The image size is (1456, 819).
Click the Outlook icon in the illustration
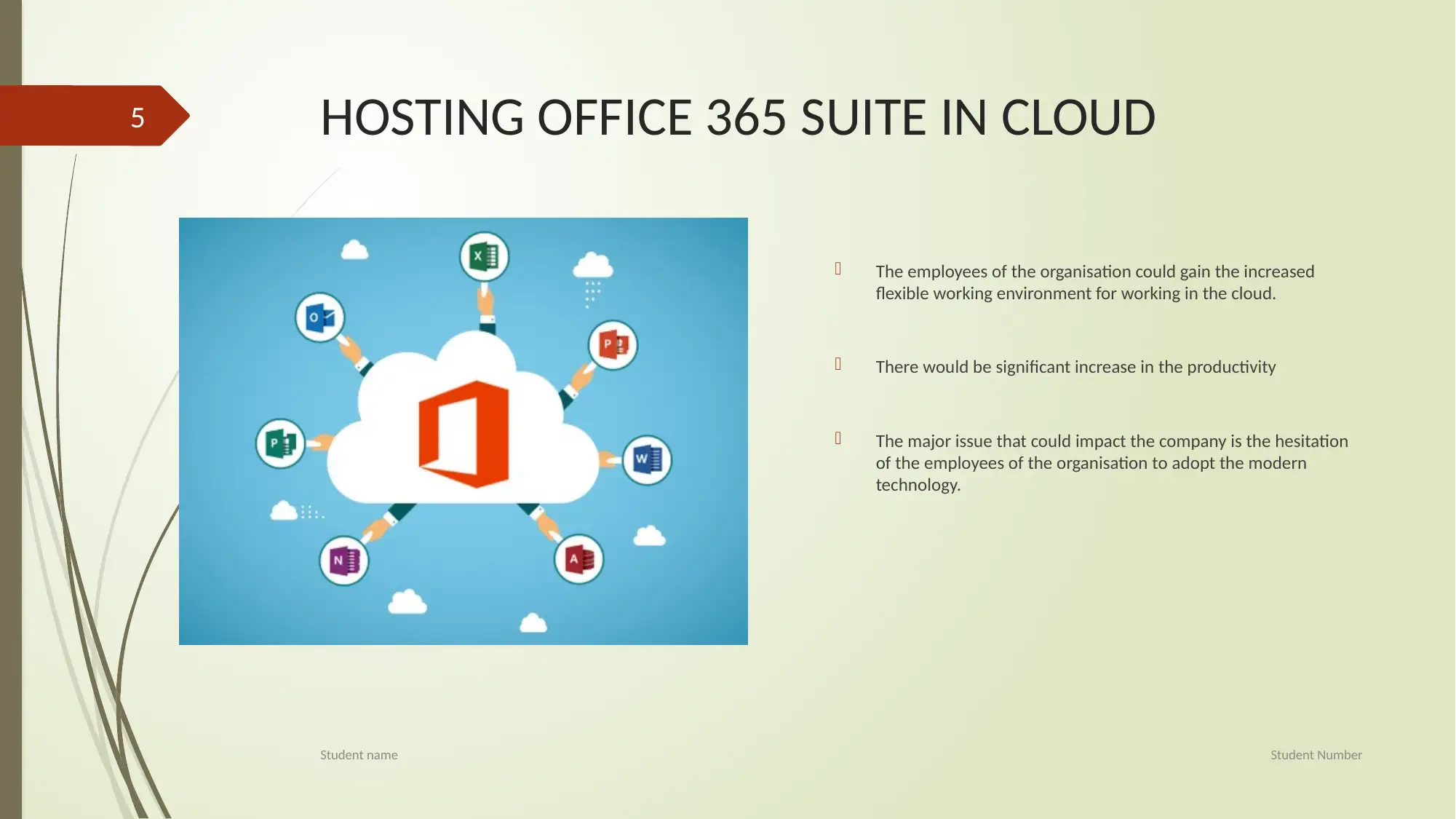click(319, 317)
